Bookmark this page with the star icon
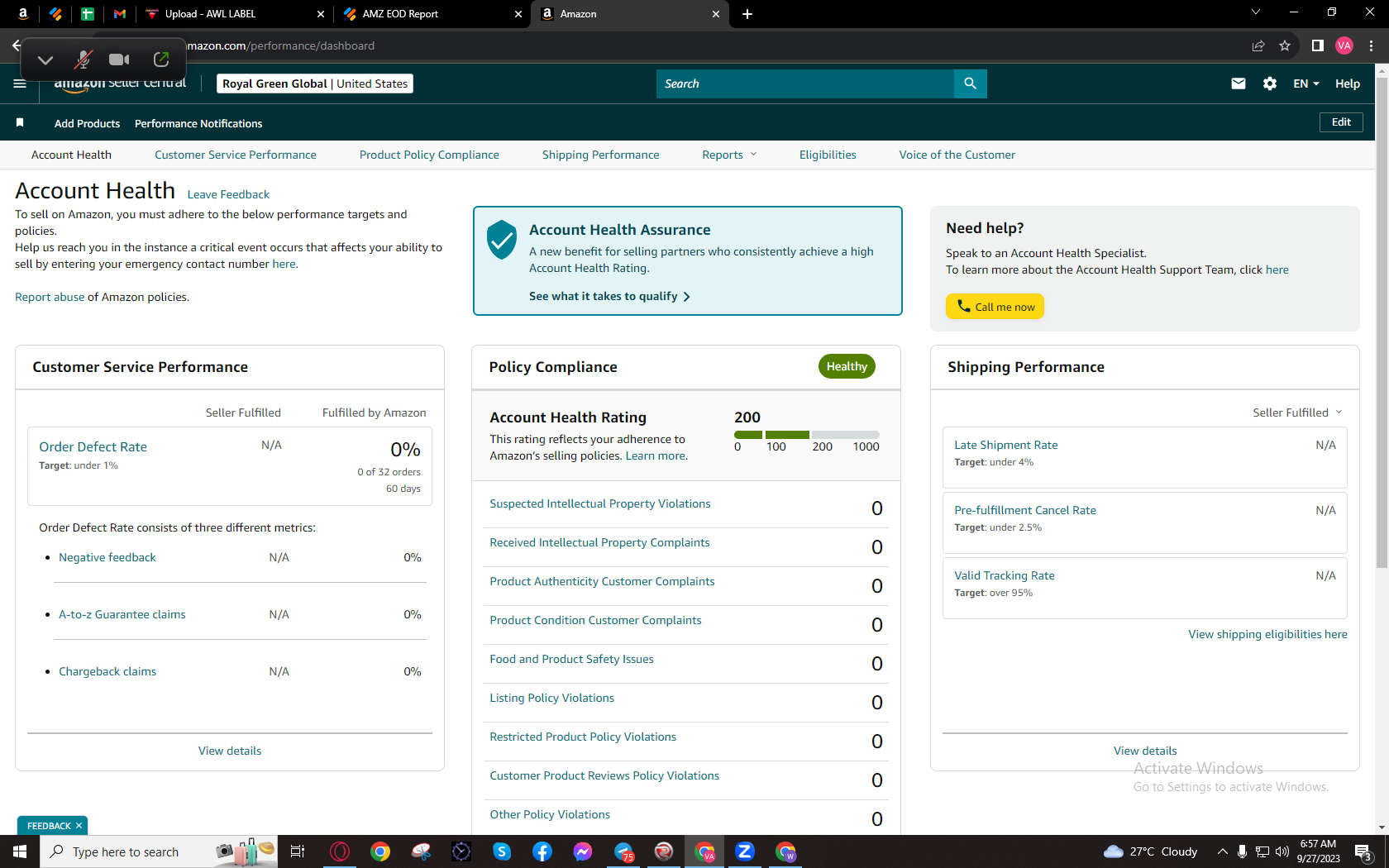 (1285, 45)
